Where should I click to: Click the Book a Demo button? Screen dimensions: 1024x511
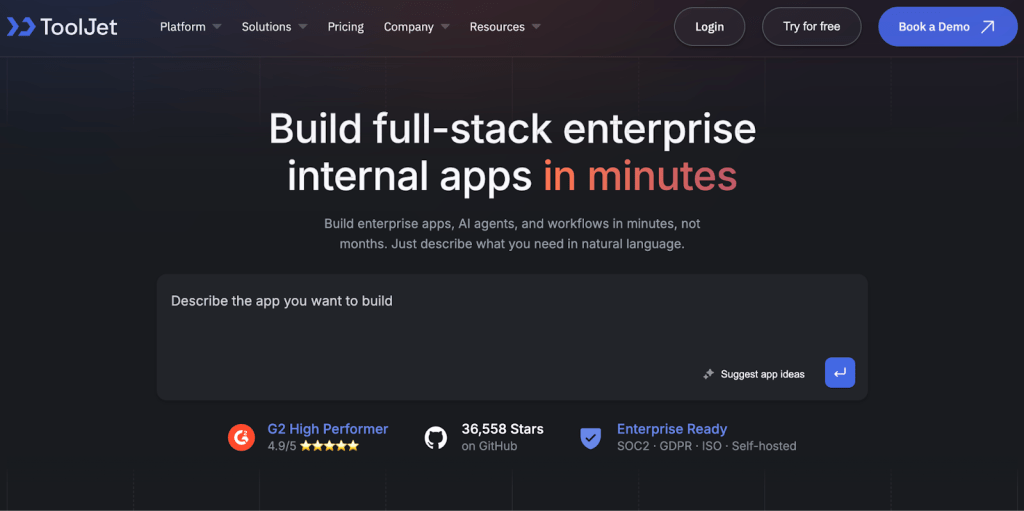pyautogui.click(x=948, y=27)
